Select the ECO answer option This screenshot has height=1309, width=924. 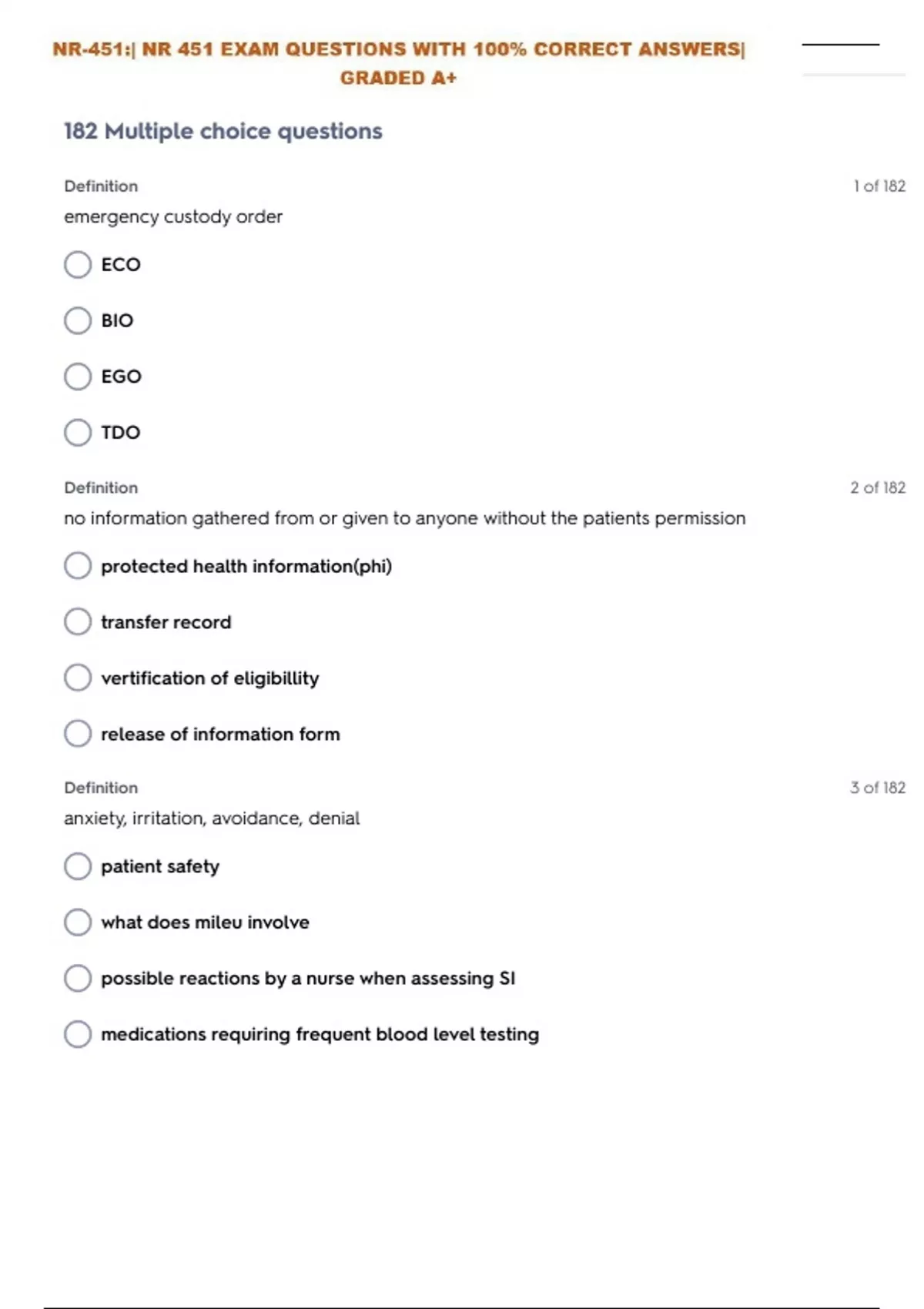78,265
